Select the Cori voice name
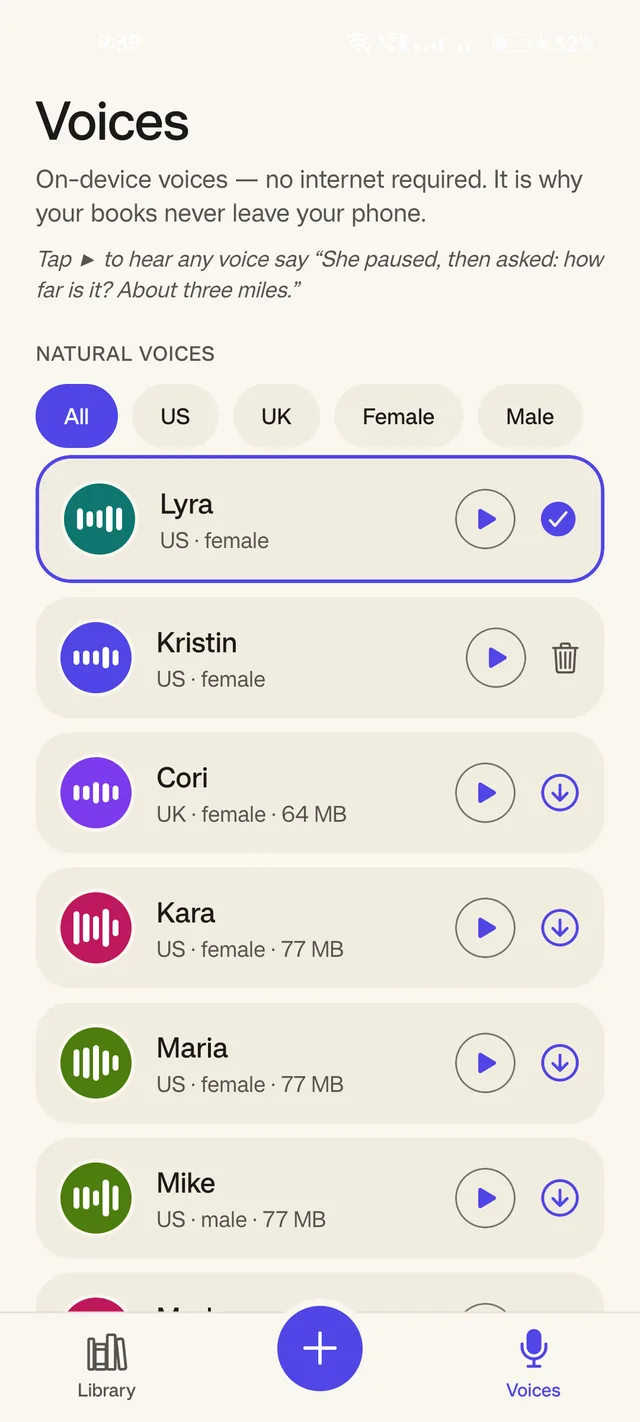 [182, 778]
